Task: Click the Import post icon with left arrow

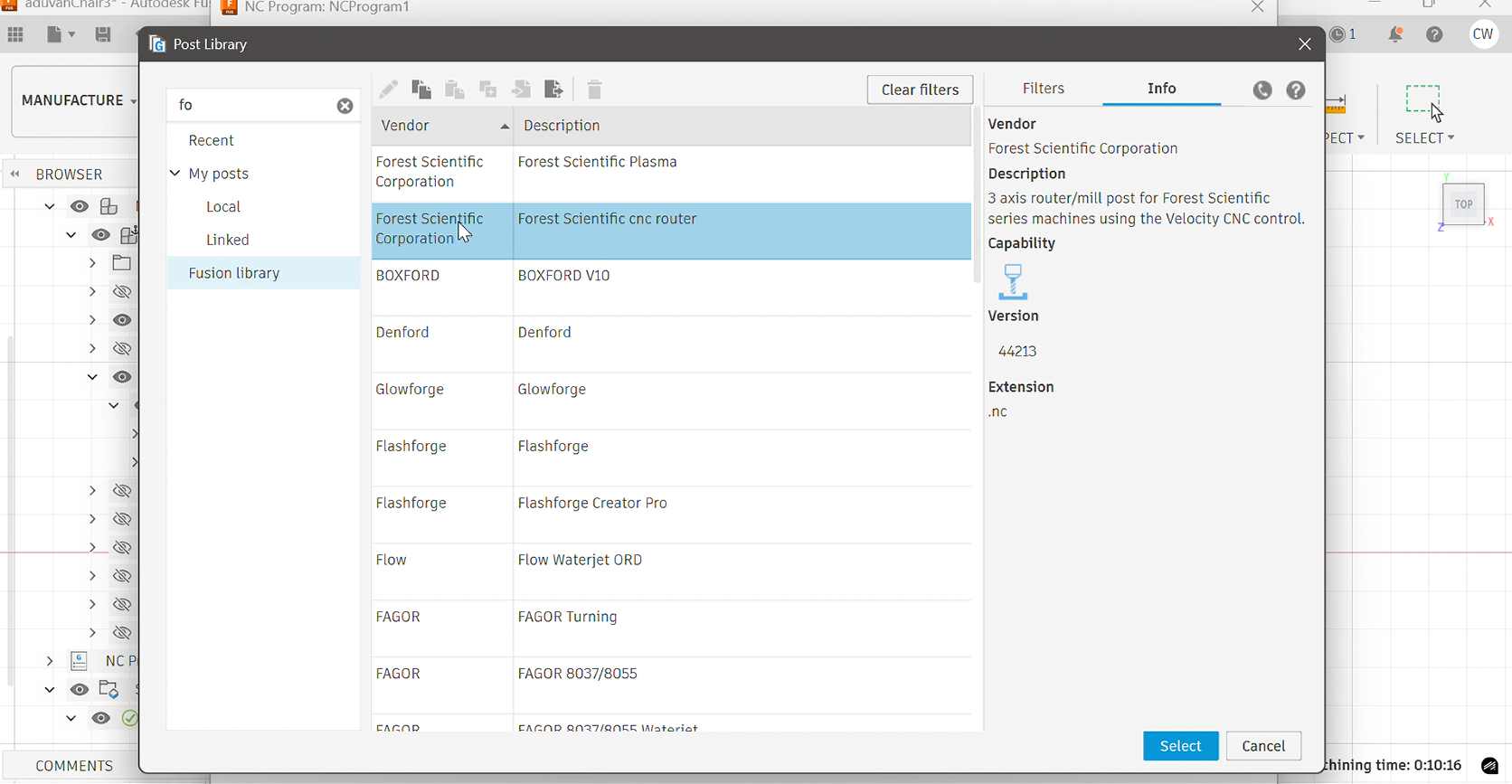Action: [x=522, y=90]
